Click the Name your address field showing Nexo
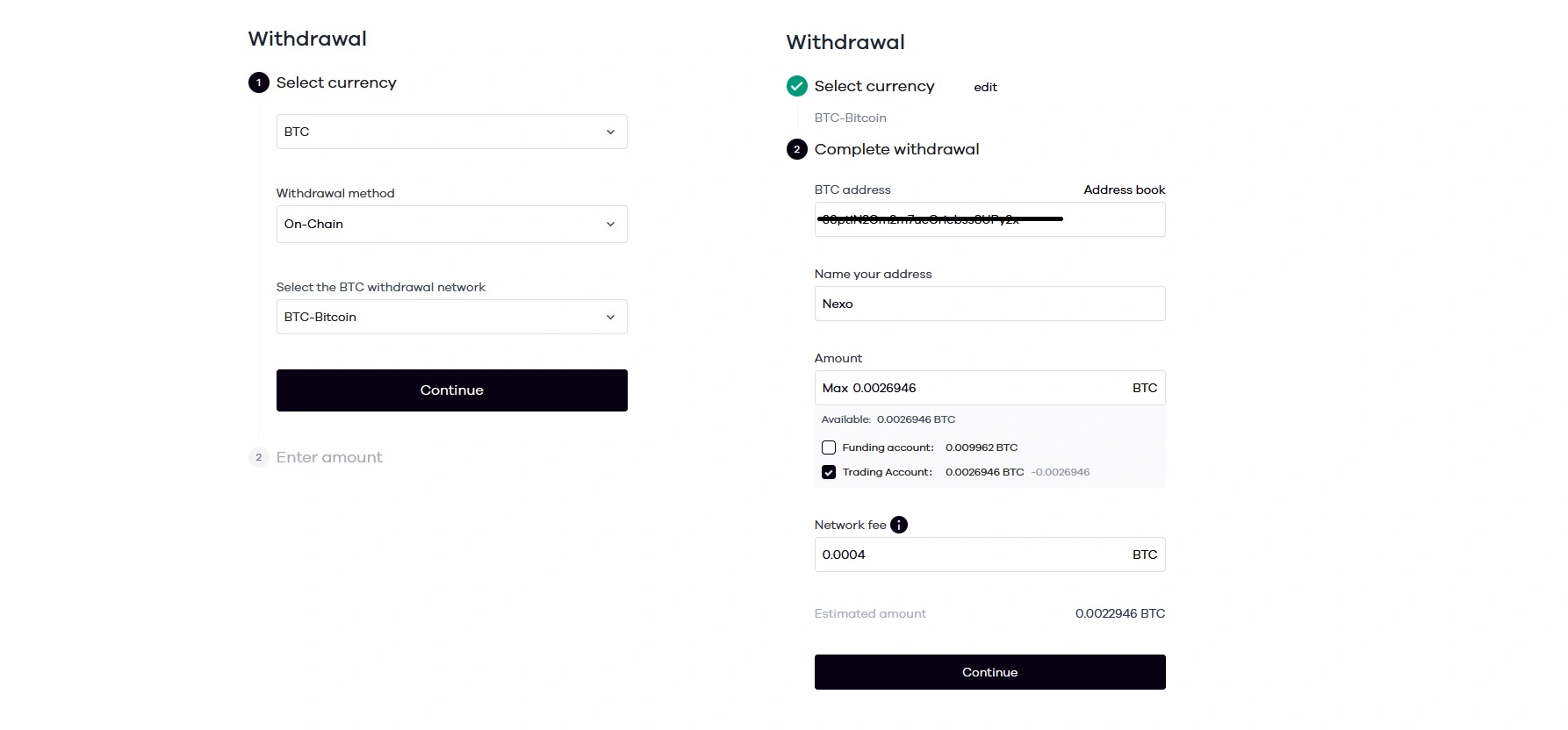This screenshot has width=1568, height=730. (989, 304)
